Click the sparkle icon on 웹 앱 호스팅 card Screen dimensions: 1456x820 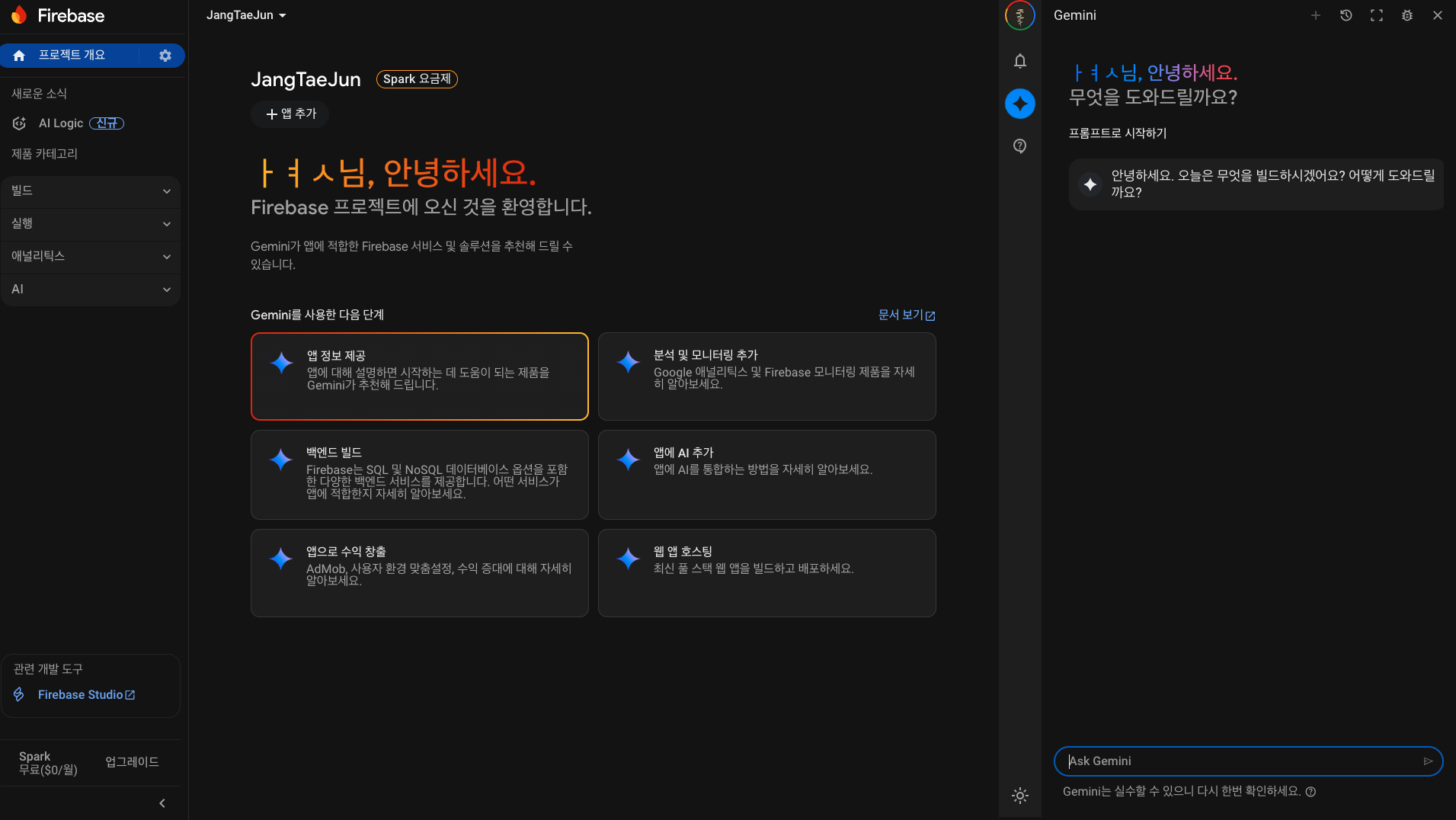pos(629,559)
